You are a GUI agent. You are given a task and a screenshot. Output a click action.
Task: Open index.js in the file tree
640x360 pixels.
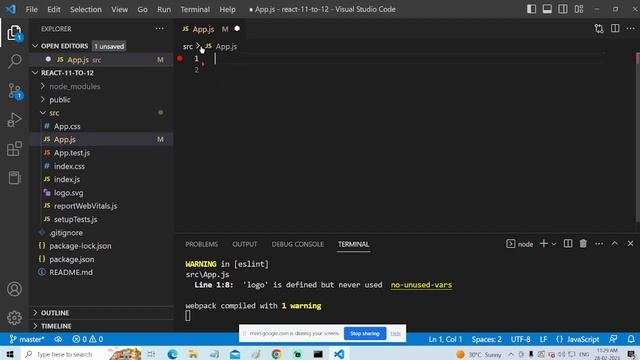click(67, 179)
